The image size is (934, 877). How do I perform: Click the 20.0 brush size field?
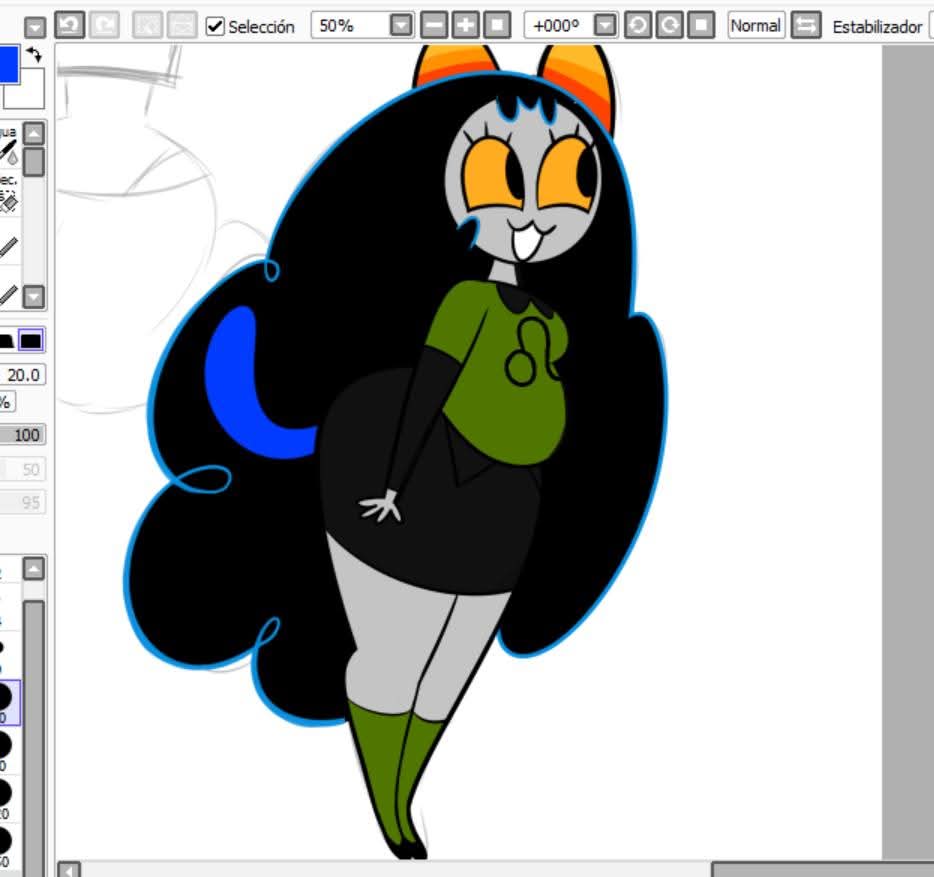[x=23, y=375]
